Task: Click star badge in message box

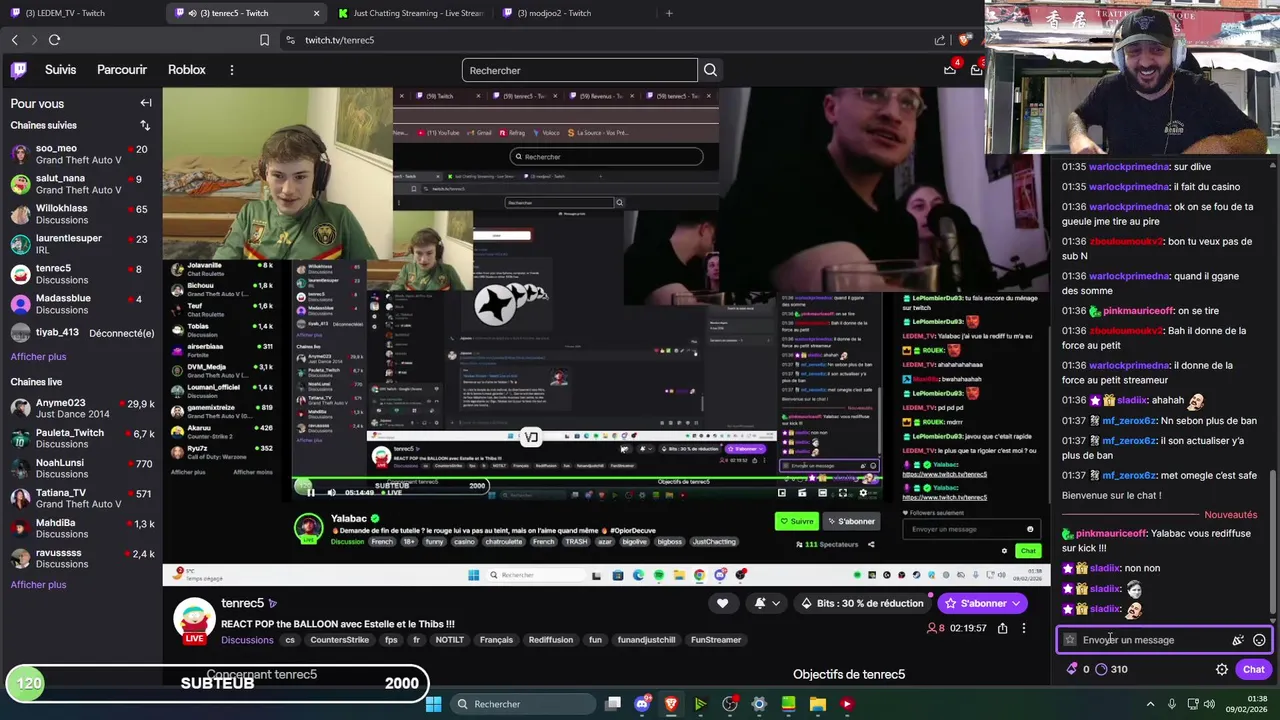Action: click(1070, 640)
